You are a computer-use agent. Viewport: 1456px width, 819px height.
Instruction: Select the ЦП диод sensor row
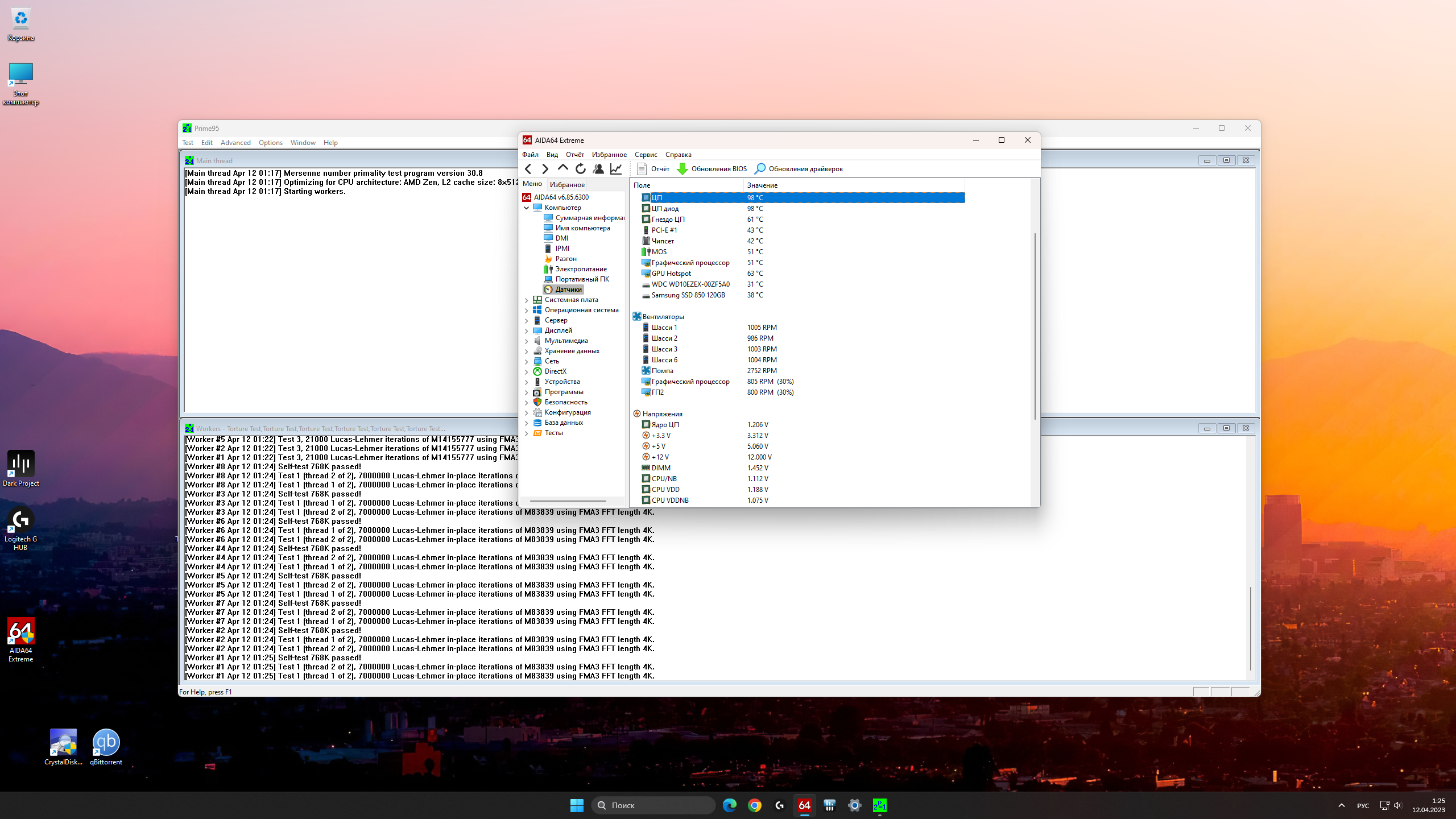665,209
